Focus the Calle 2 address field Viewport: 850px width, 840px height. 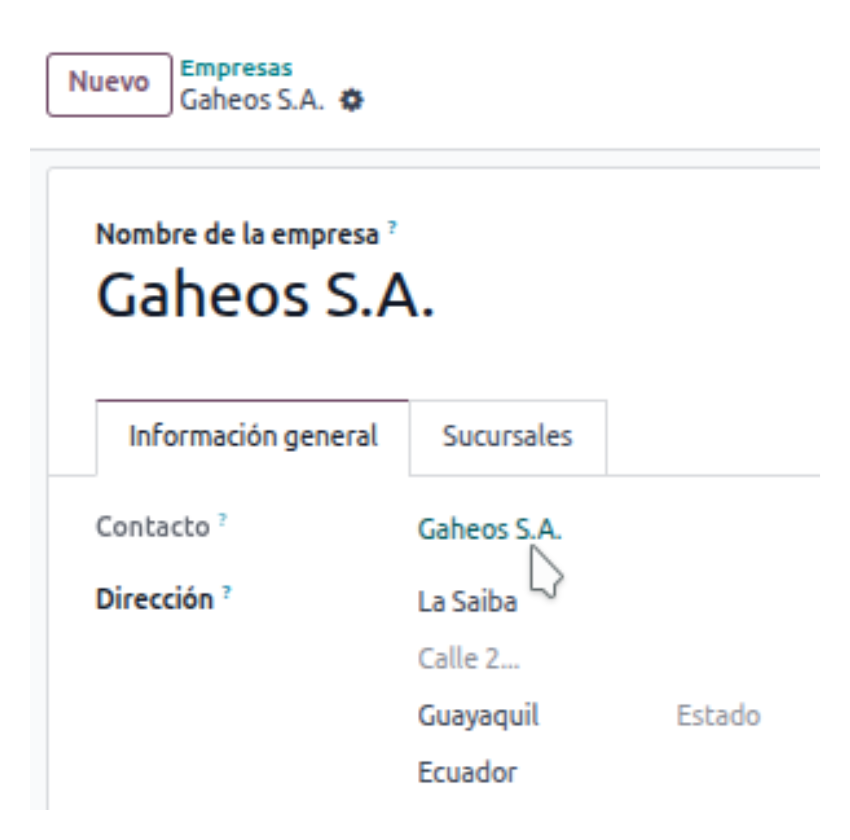click(469, 659)
